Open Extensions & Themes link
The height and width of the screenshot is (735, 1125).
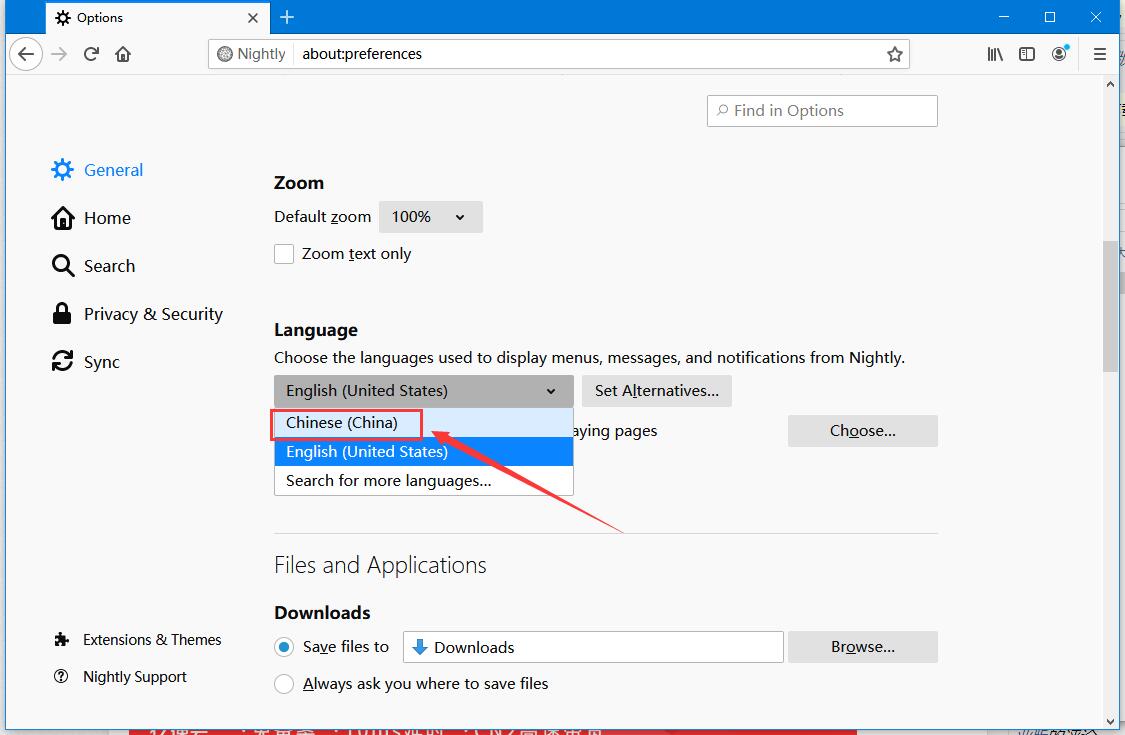click(x=137, y=640)
